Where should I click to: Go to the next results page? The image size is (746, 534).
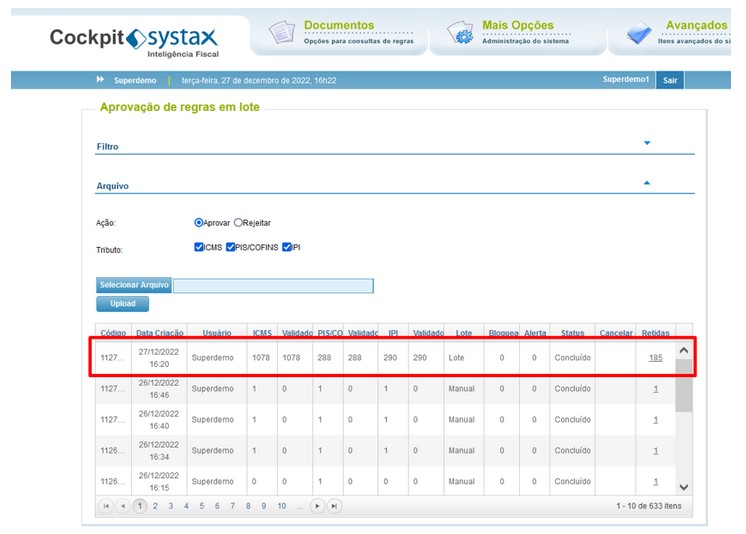coord(317,506)
